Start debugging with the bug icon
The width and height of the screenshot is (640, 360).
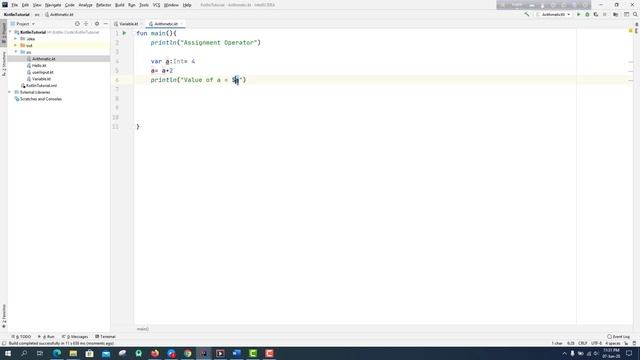coord(587,14)
